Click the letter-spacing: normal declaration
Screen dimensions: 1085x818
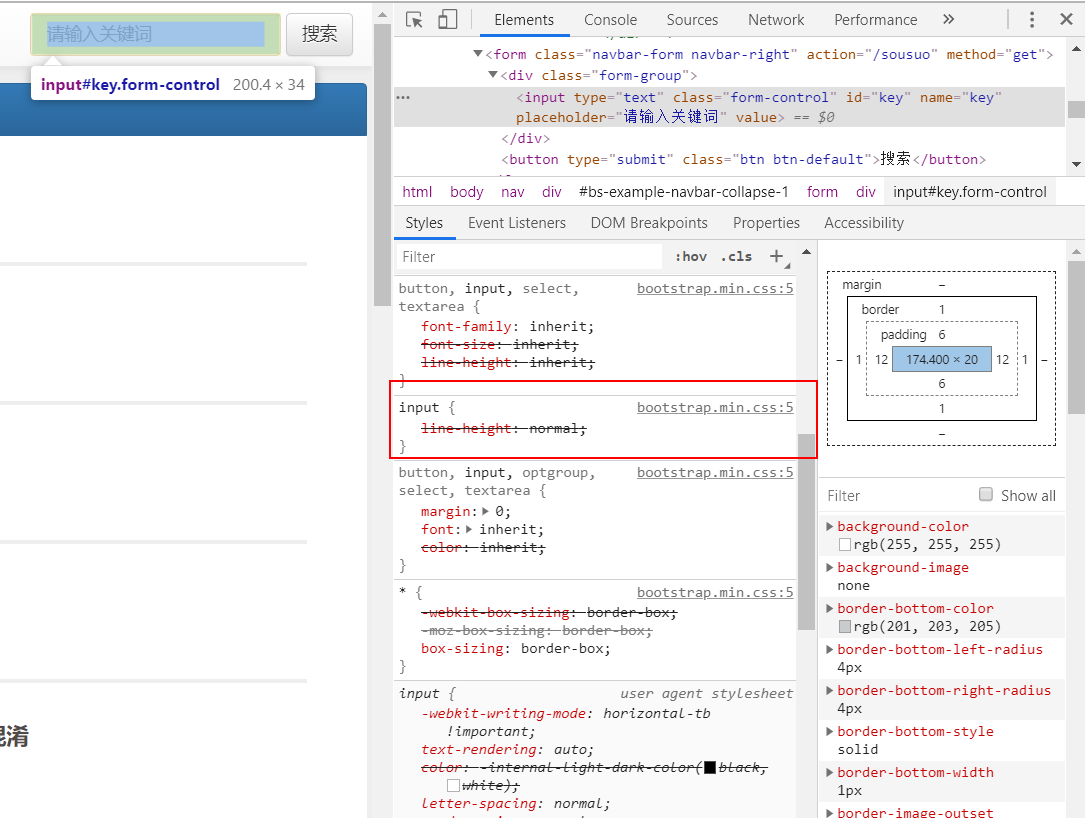[516, 803]
